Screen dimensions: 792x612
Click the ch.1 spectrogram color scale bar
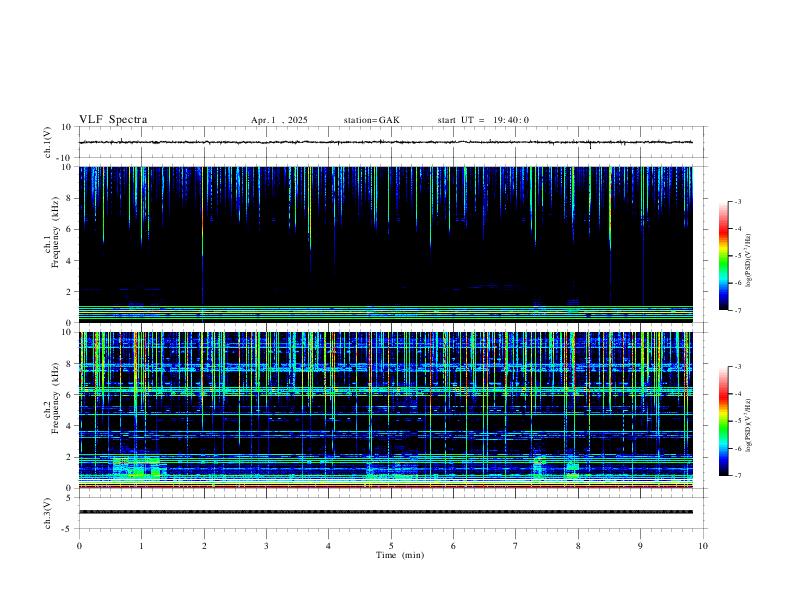[x=723, y=256]
